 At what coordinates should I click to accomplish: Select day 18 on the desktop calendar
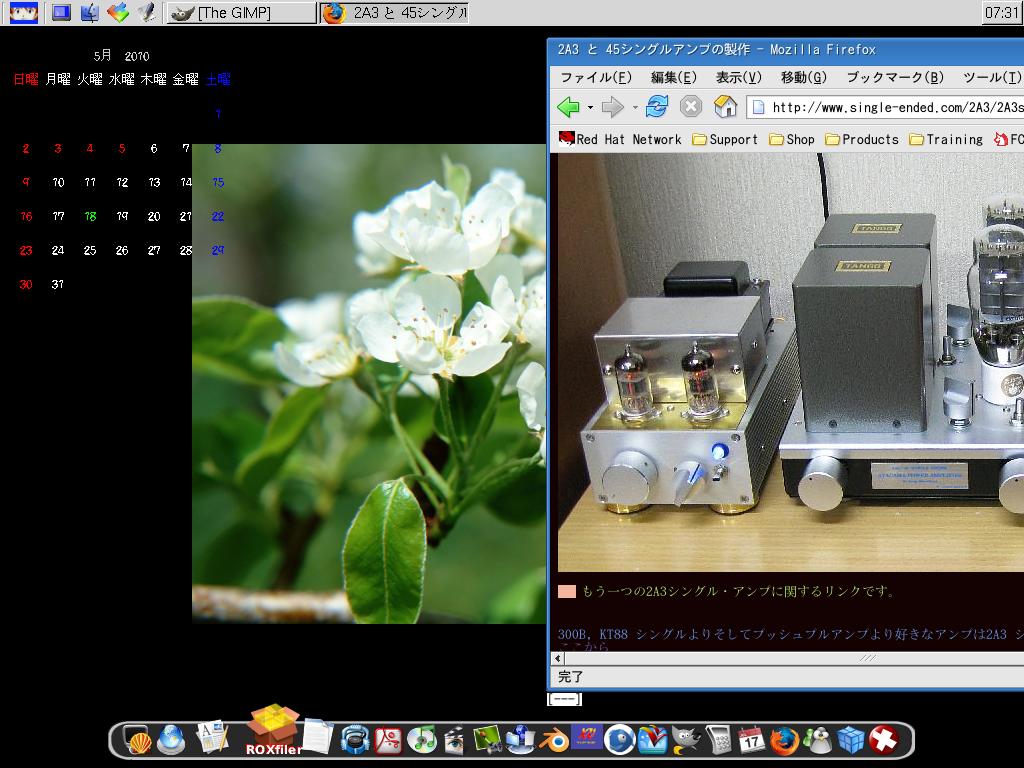(90, 216)
